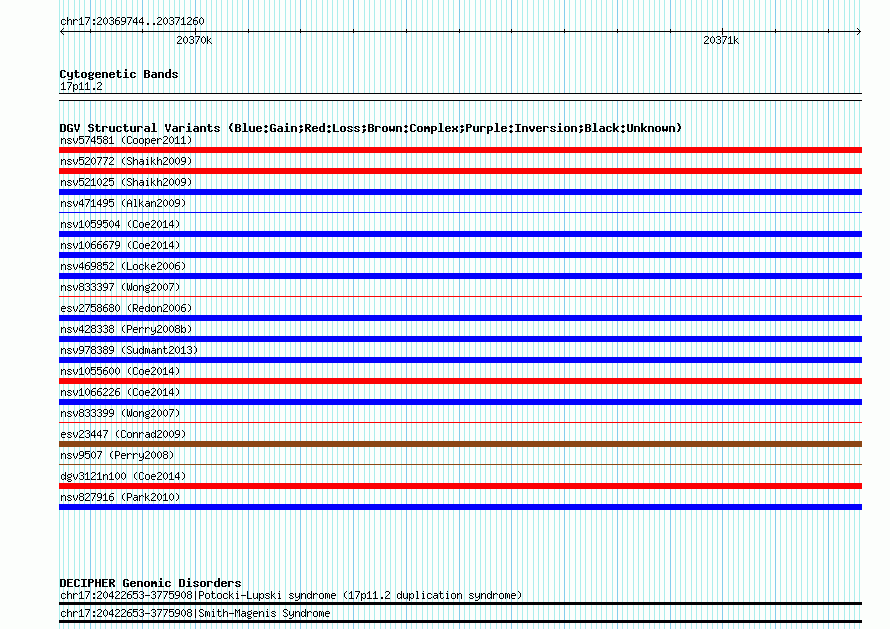Select the blue nsv1059504 gain bar
890x629 pixels.
point(460,234)
